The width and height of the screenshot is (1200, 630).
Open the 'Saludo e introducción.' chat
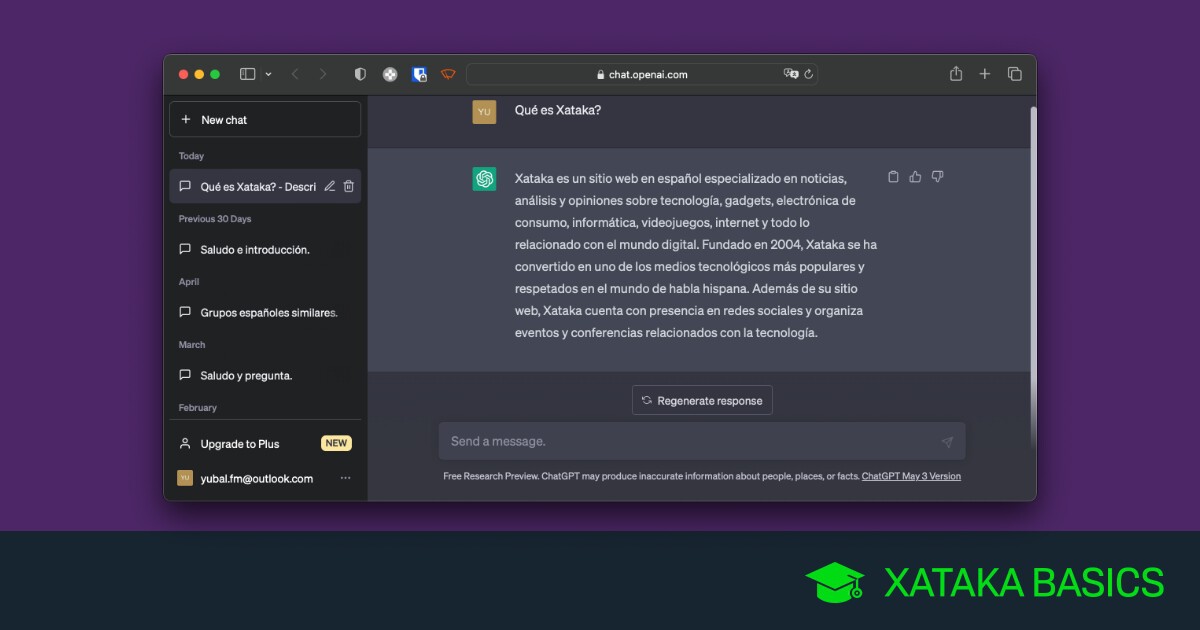click(x=255, y=250)
